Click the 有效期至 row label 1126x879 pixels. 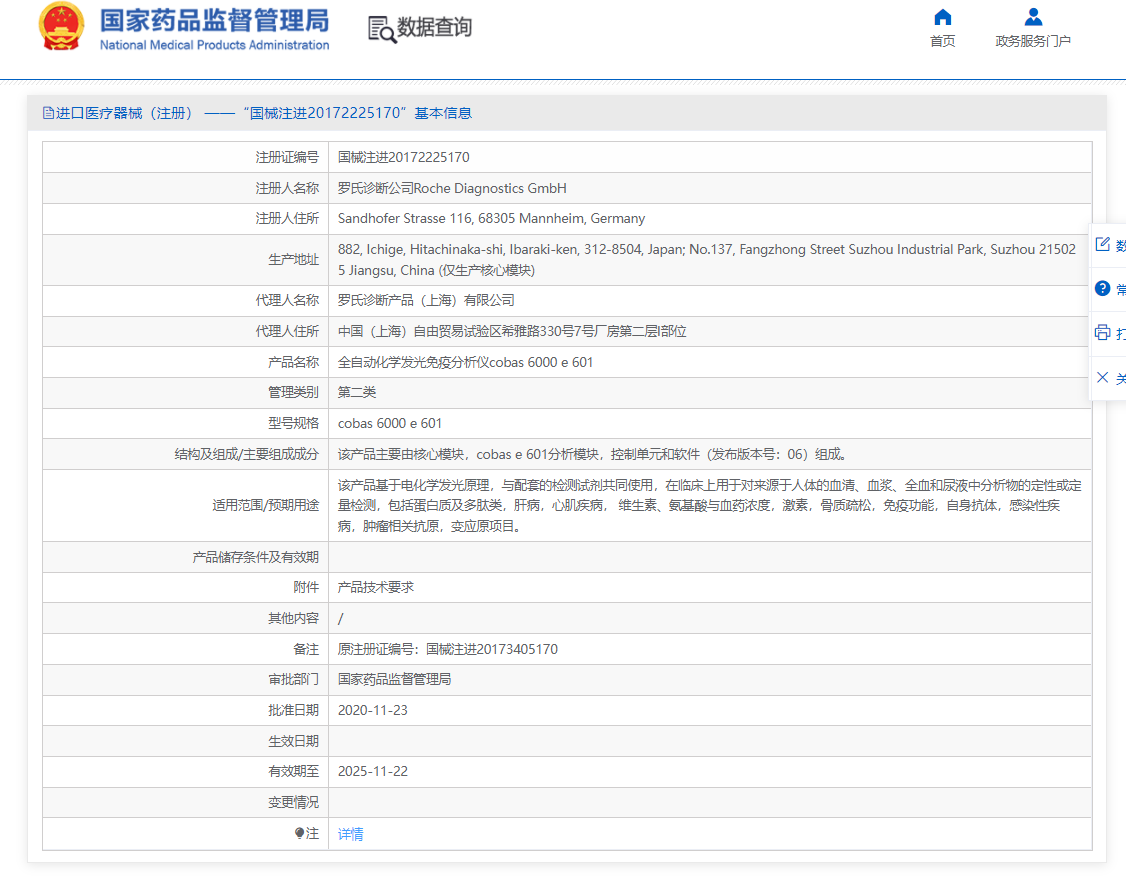pyautogui.click(x=294, y=771)
